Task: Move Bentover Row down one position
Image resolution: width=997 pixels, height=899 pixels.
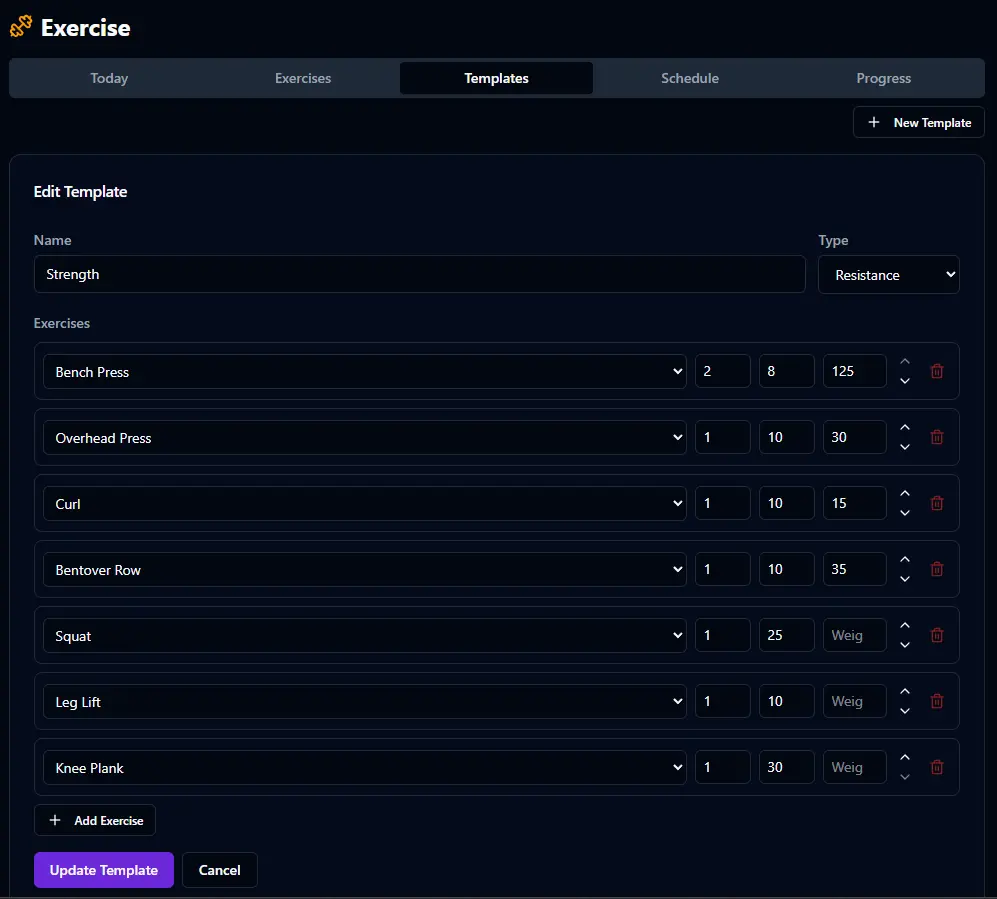Action: coord(904,577)
